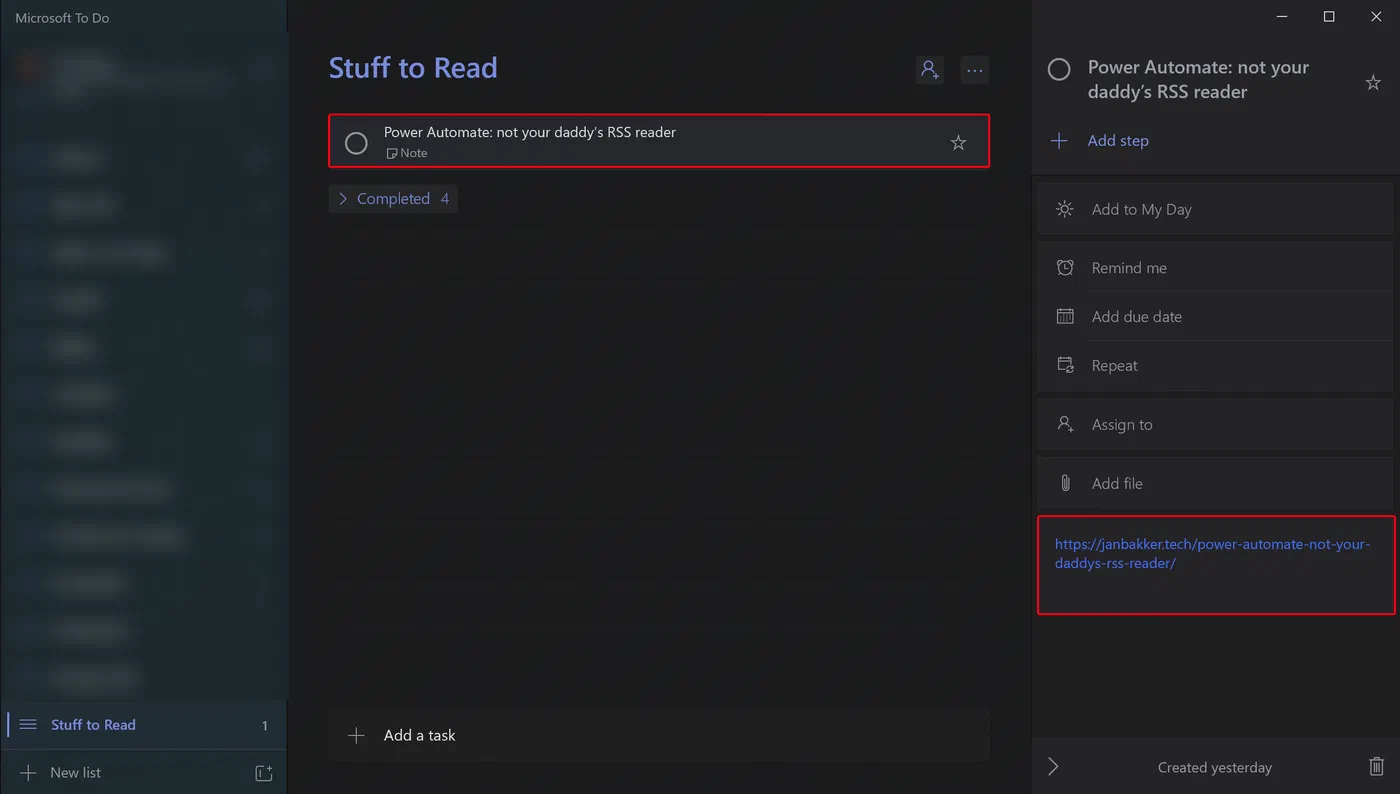This screenshot has height=794, width=1400.
Task: Click Add step in detail pane
Action: tap(1118, 141)
